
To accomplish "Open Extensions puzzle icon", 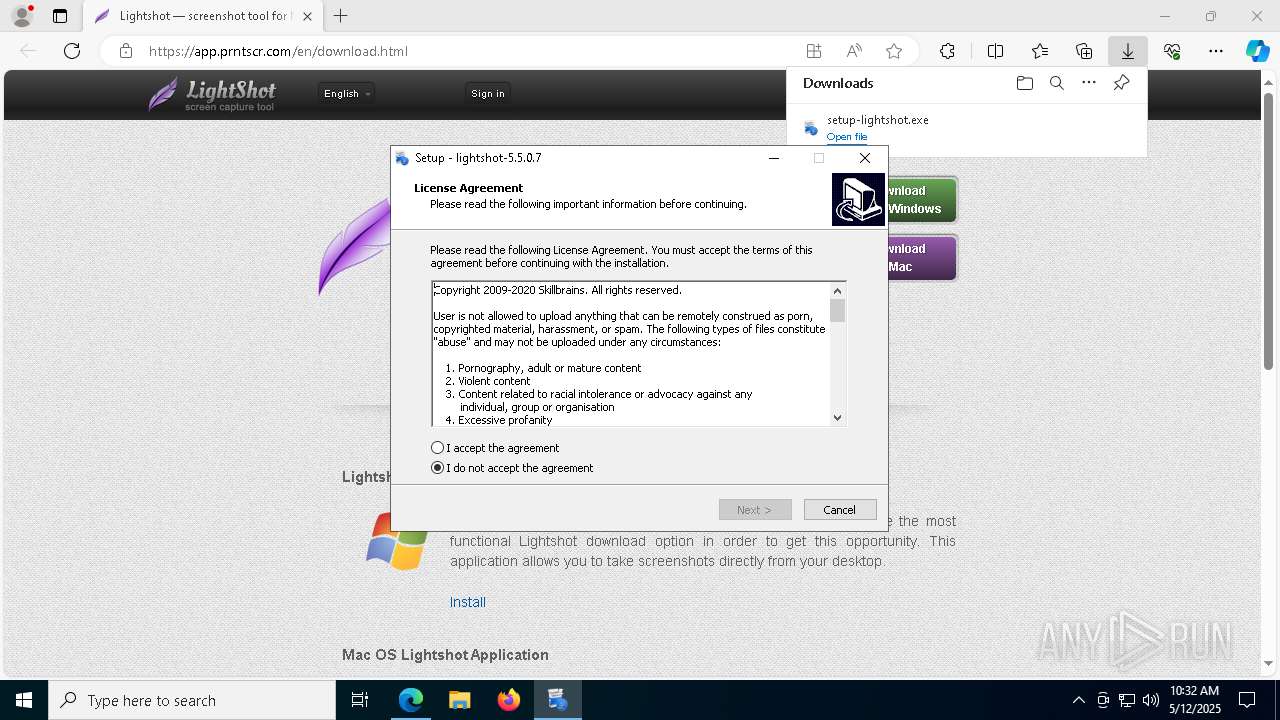I will click(x=947, y=51).
